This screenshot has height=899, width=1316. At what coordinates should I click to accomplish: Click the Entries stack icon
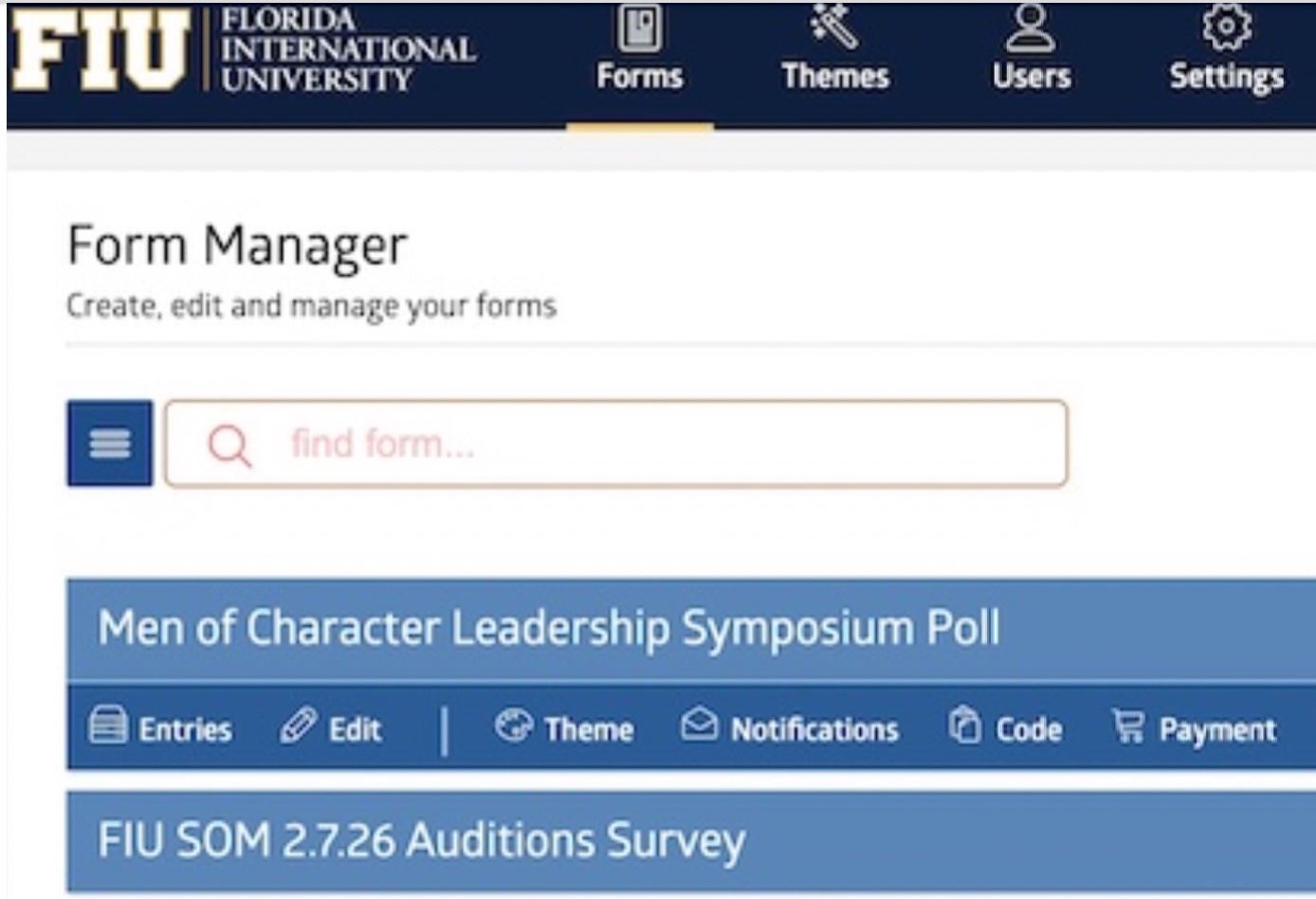point(107,726)
